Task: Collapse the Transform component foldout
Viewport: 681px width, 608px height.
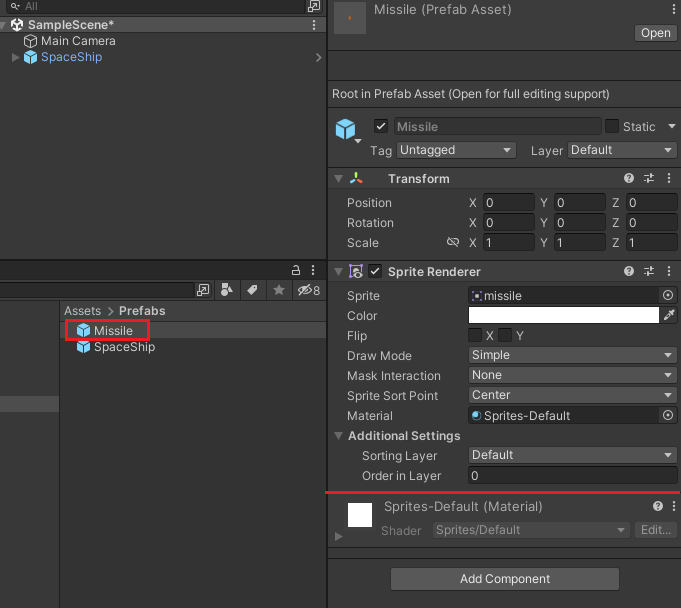Action: pyautogui.click(x=338, y=178)
